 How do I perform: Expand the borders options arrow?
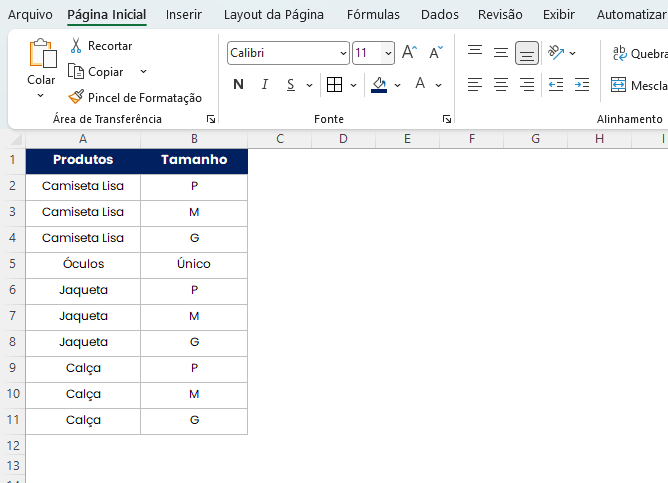pos(353,85)
